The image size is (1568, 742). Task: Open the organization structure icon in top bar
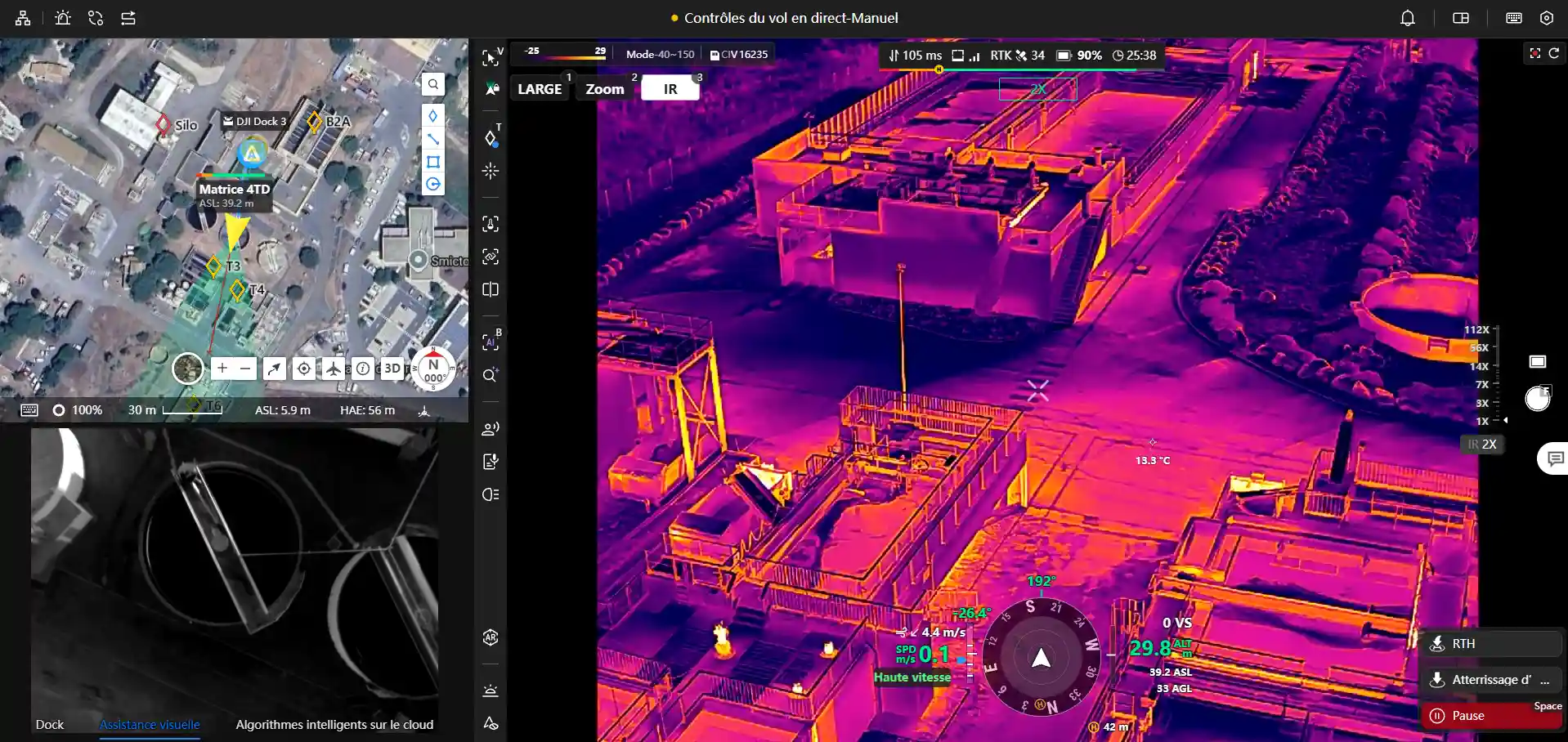23,18
